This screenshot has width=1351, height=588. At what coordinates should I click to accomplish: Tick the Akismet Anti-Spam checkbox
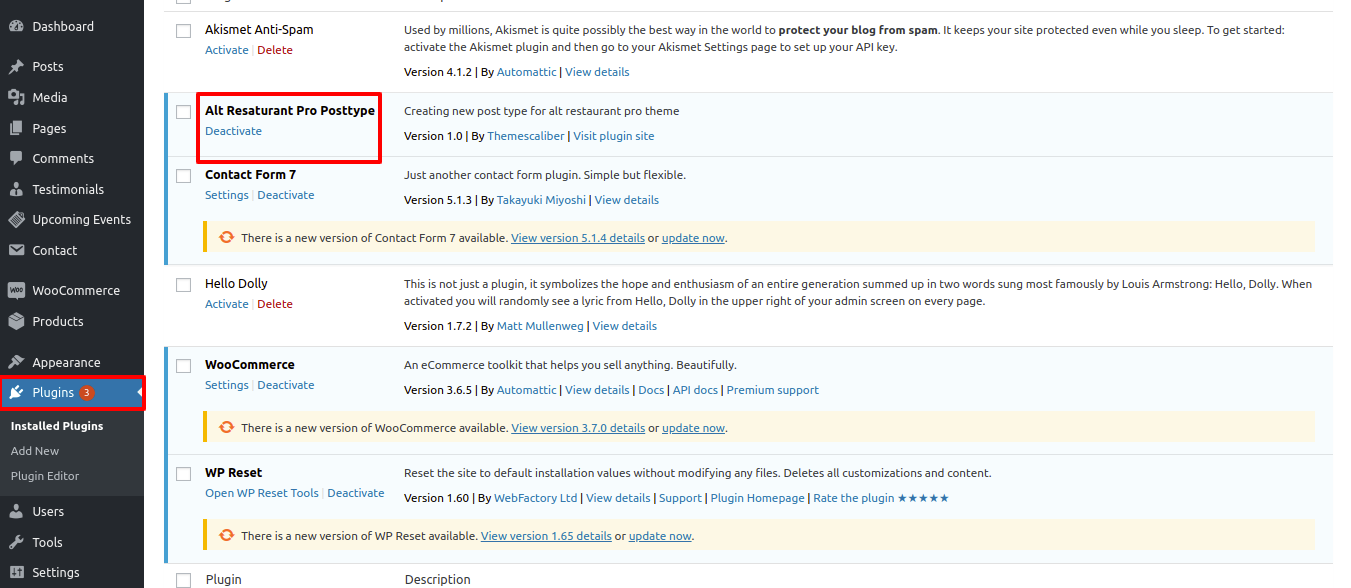pos(183,31)
